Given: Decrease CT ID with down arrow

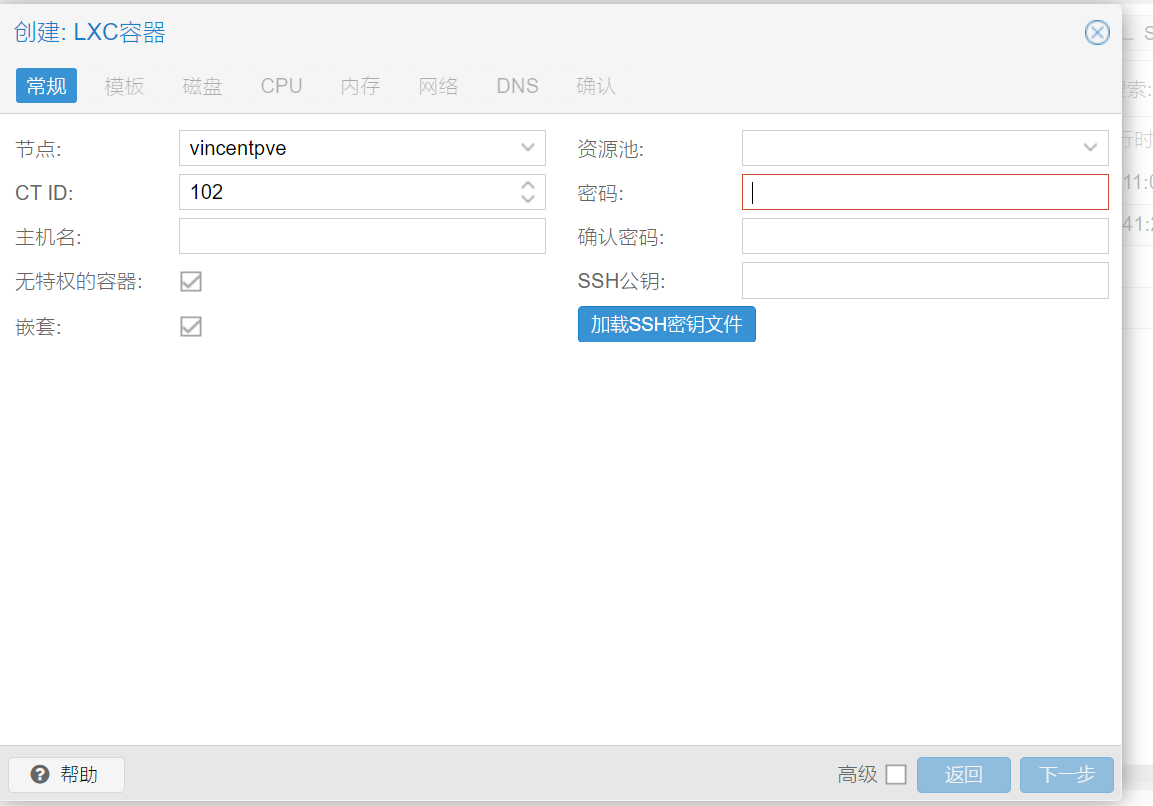Looking at the screenshot, I should coord(528,199).
